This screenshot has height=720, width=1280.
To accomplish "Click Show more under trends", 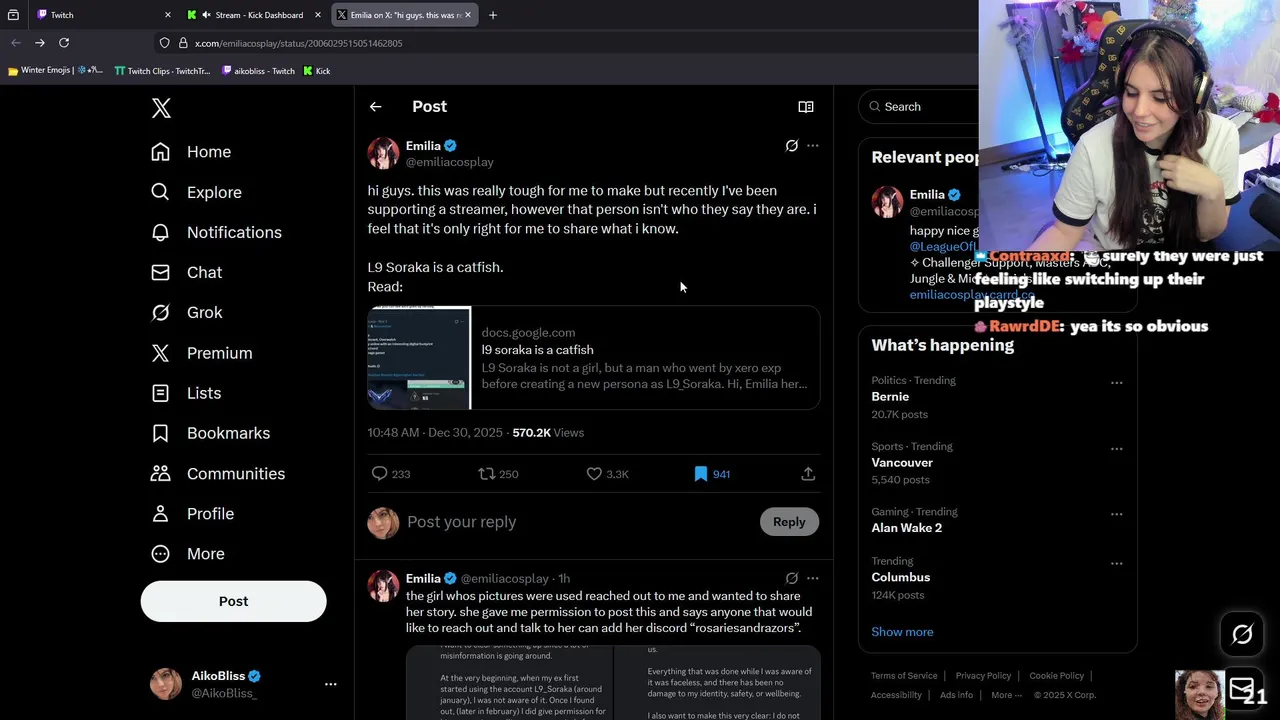I will 902,632.
